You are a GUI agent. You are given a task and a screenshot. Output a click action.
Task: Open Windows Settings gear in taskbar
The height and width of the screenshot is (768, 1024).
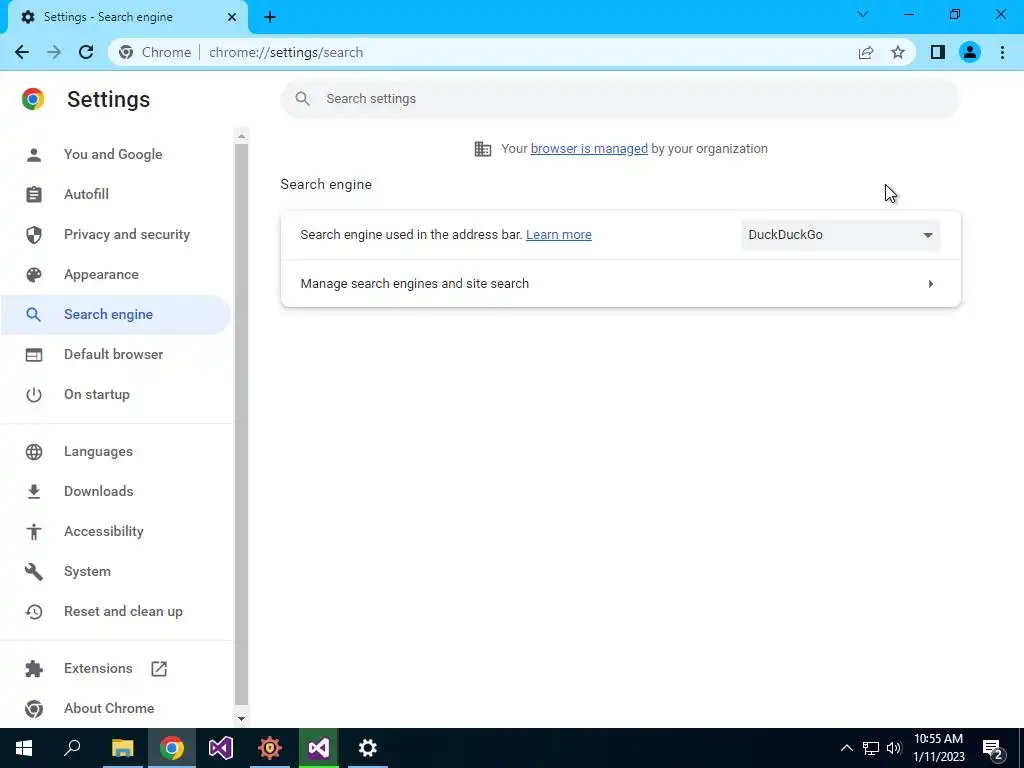pos(368,748)
